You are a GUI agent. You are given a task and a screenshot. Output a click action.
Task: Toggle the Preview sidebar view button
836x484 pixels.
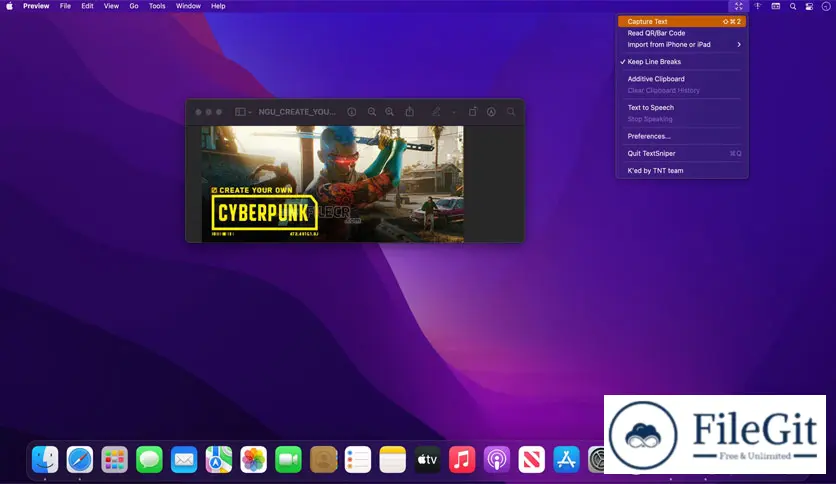click(x=240, y=112)
